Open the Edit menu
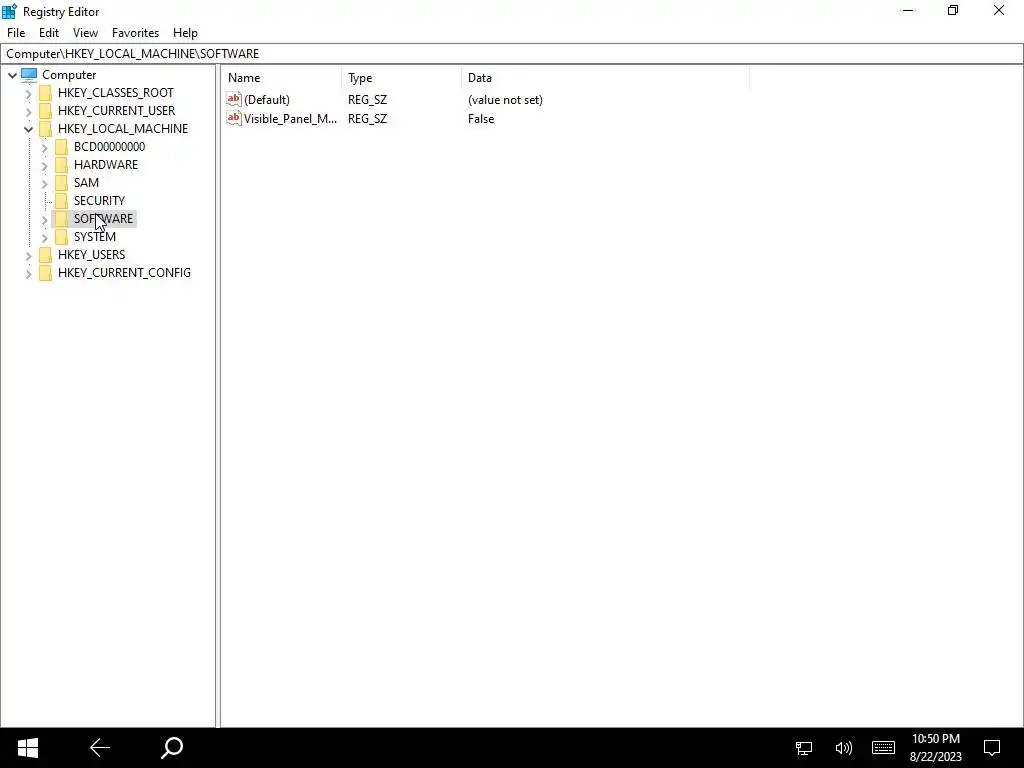 (x=49, y=33)
